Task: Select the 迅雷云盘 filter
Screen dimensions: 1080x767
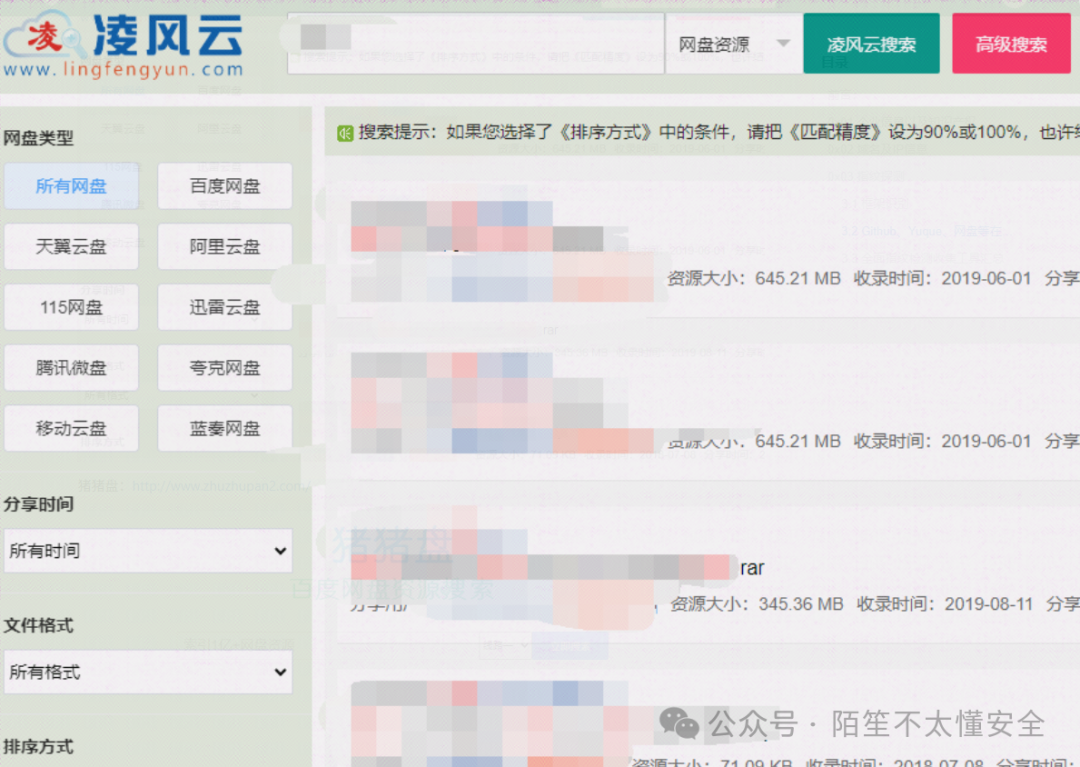Action: tap(224, 307)
